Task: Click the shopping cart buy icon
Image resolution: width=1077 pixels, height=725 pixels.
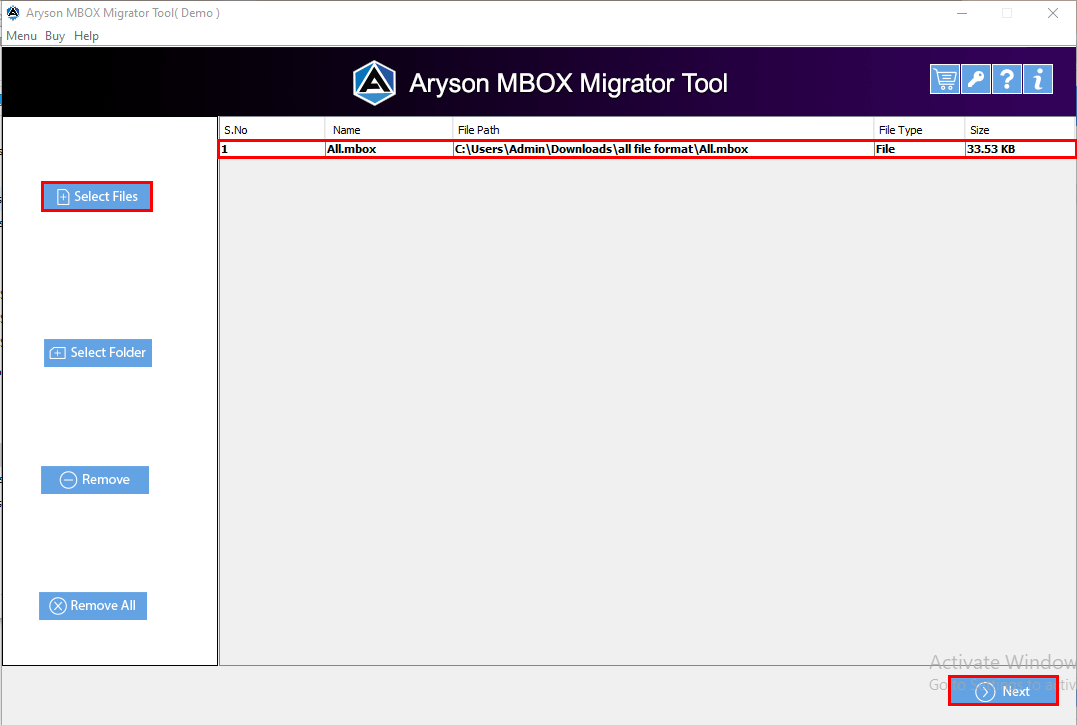Action: click(944, 79)
